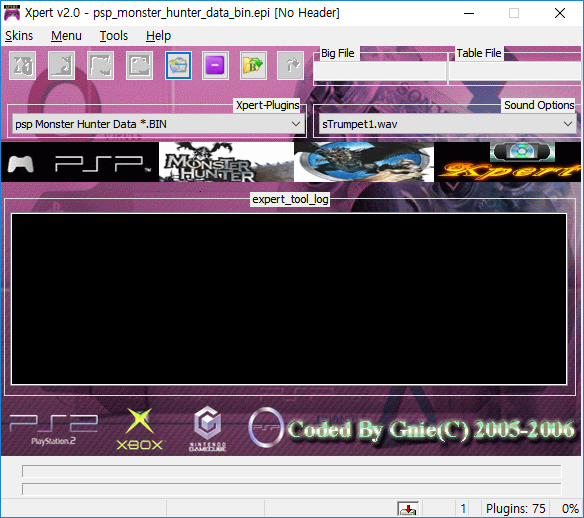Click the upper progress bar
The width and height of the screenshot is (584, 518).
pyautogui.click(x=292, y=471)
